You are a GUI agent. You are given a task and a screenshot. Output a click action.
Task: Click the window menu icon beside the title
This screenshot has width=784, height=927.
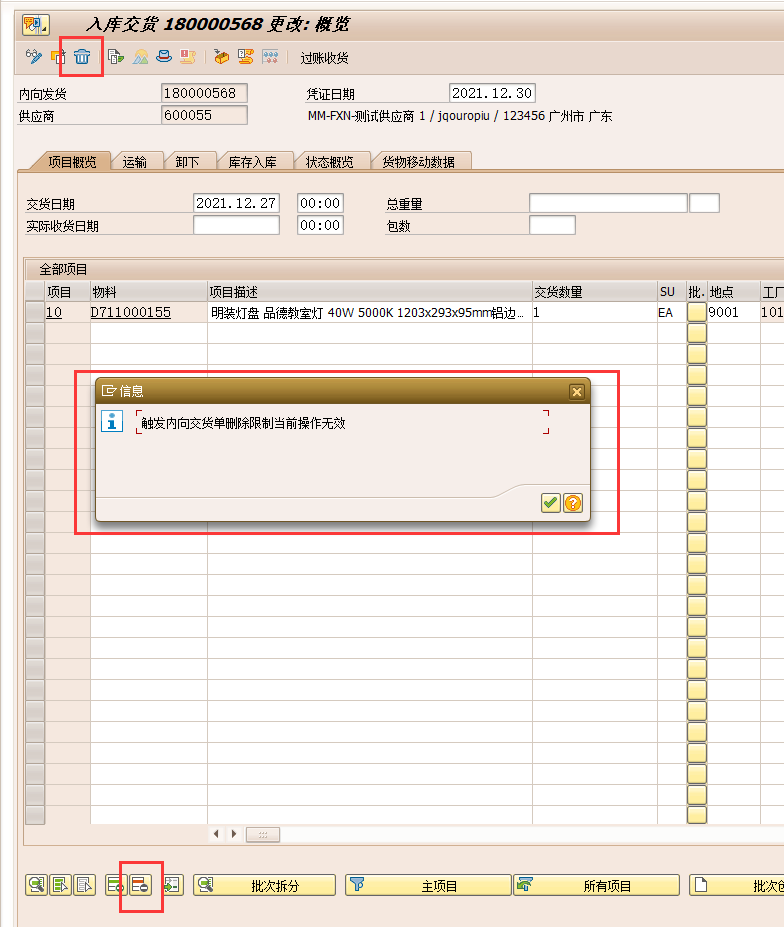click(x=35, y=25)
